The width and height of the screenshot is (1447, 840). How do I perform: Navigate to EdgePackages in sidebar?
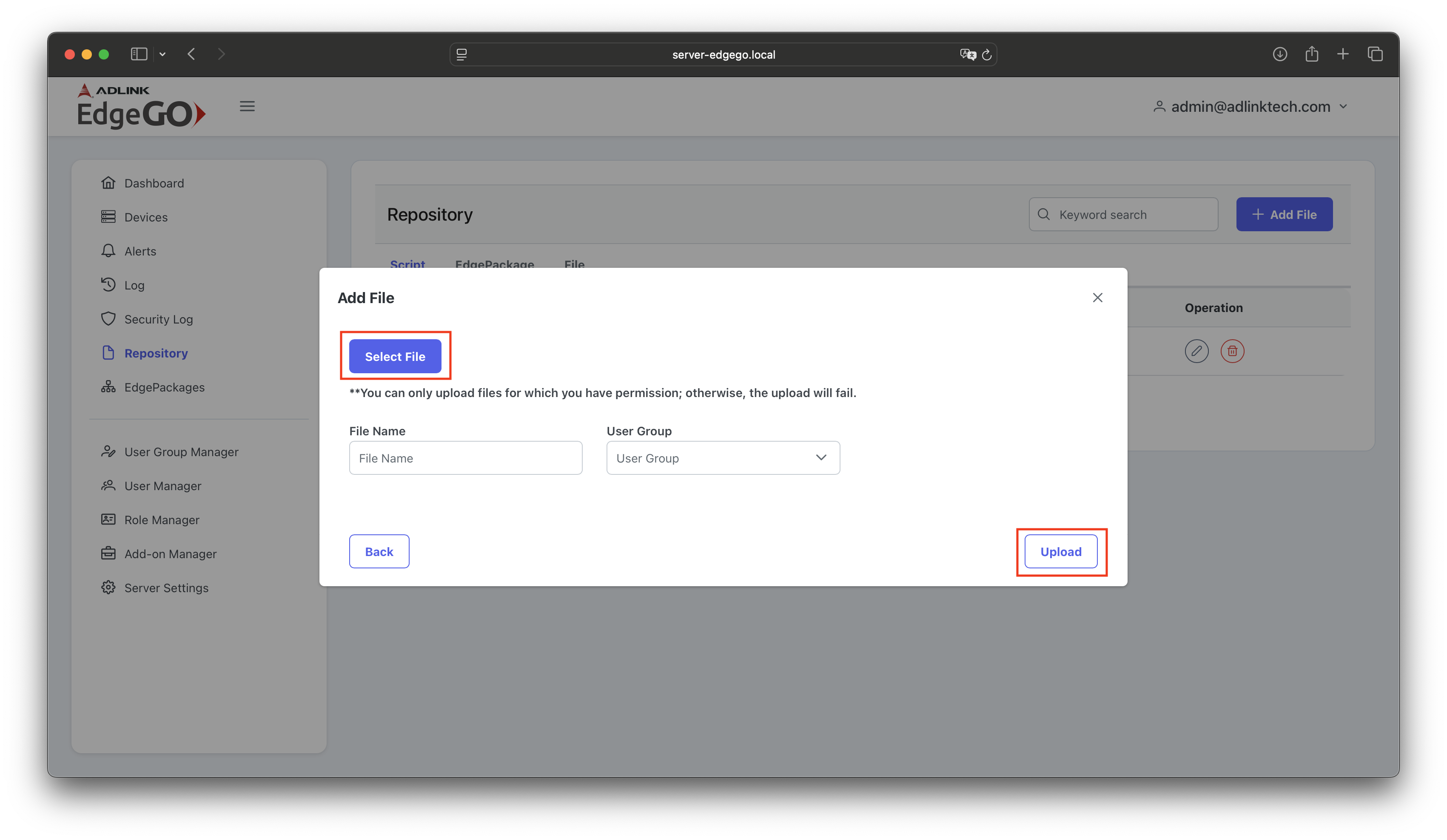click(x=164, y=387)
